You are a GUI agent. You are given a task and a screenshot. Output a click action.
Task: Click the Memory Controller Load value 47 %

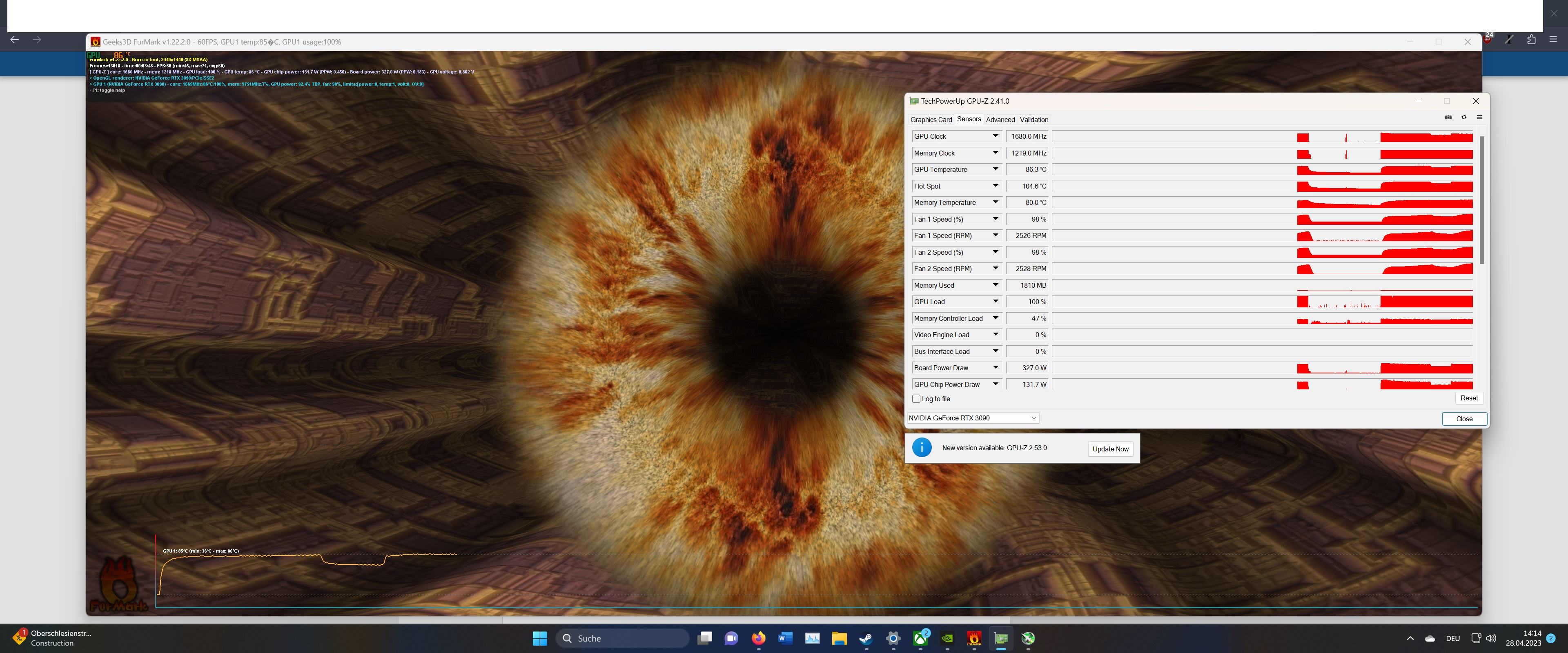coord(1027,318)
